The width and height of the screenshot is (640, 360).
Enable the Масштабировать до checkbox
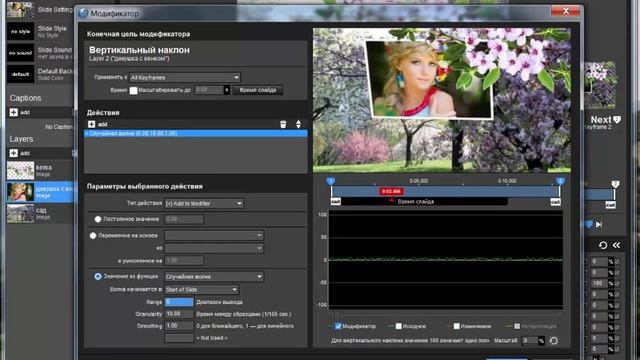coord(133,90)
